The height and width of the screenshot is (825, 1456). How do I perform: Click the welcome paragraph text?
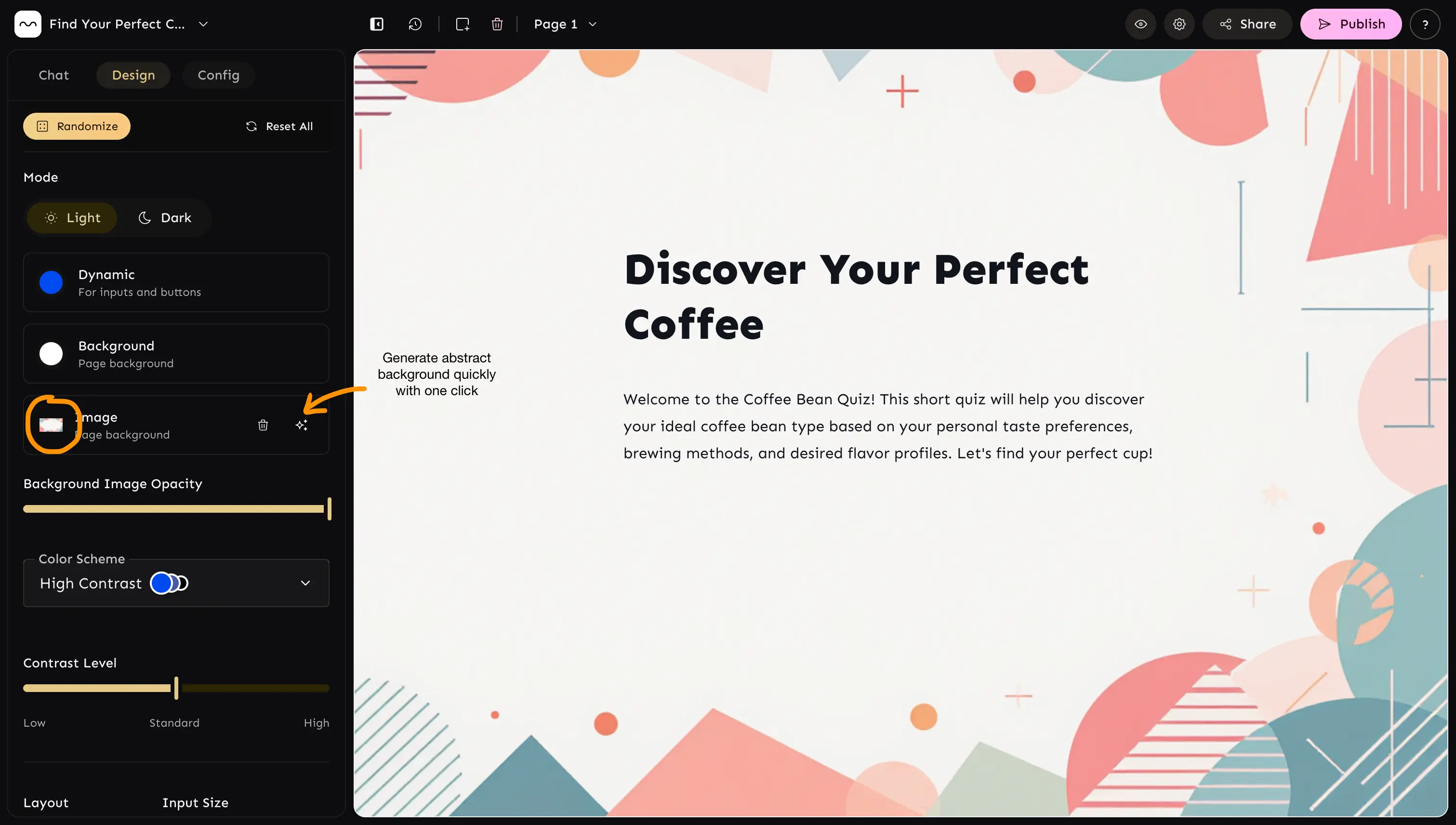(x=888, y=426)
